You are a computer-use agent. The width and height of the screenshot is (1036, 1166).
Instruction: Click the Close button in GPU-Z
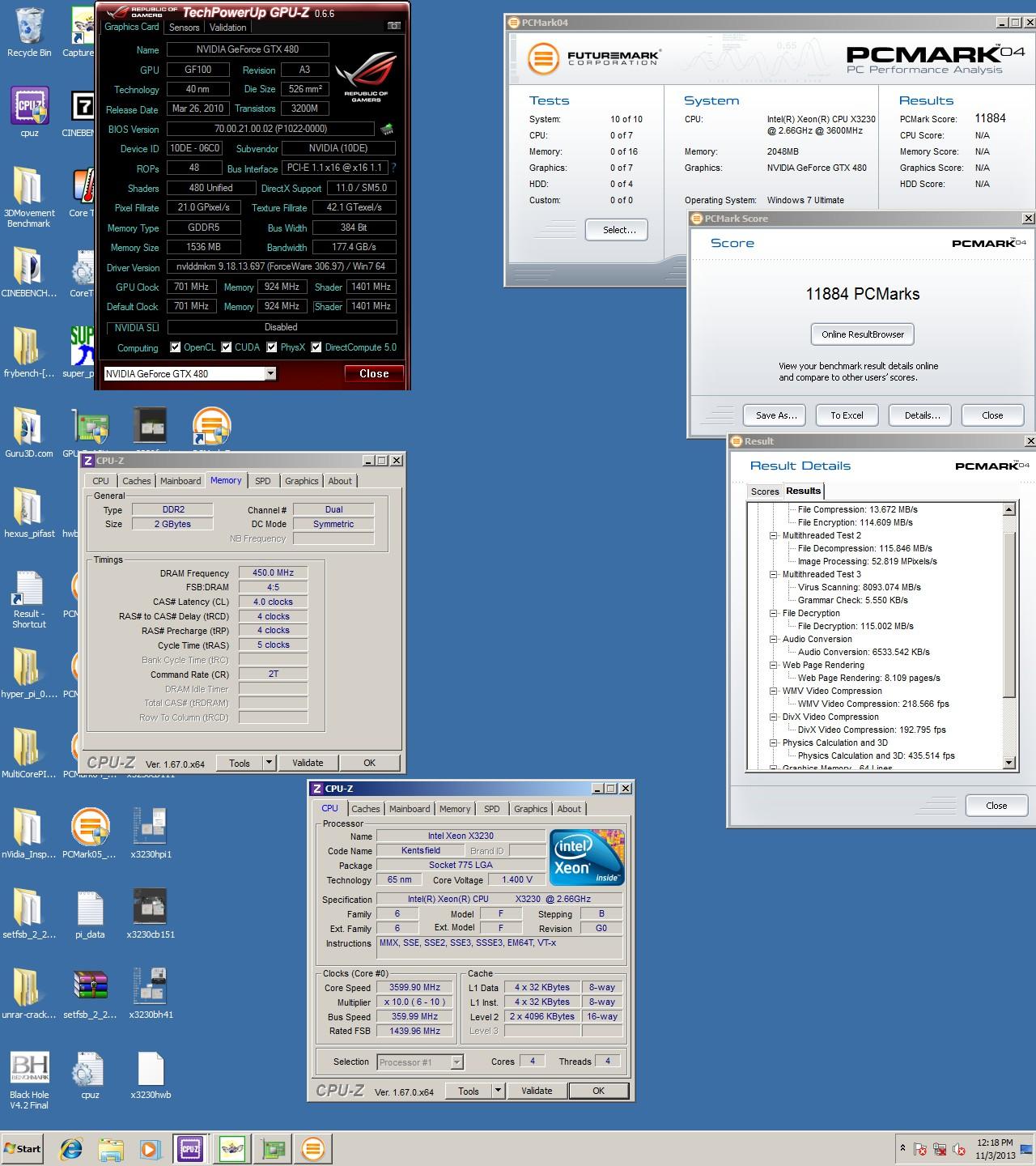pos(374,373)
